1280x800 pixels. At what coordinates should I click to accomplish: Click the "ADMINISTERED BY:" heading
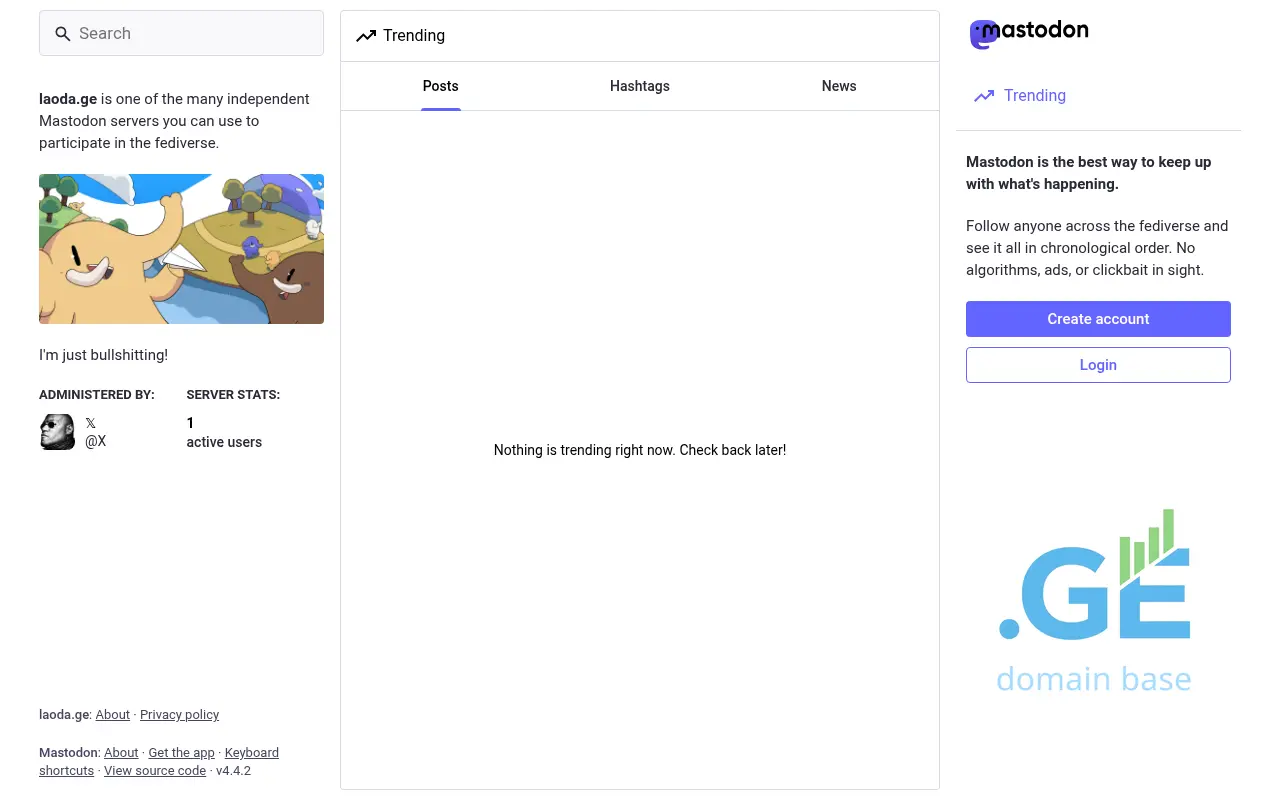(97, 395)
